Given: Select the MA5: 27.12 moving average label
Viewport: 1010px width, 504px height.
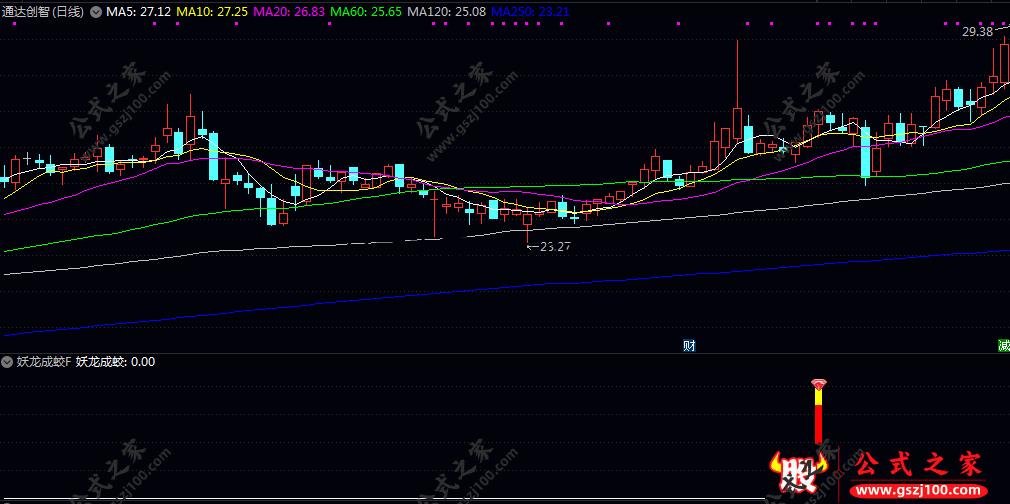Looking at the screenshot, I should pos(138,12).
